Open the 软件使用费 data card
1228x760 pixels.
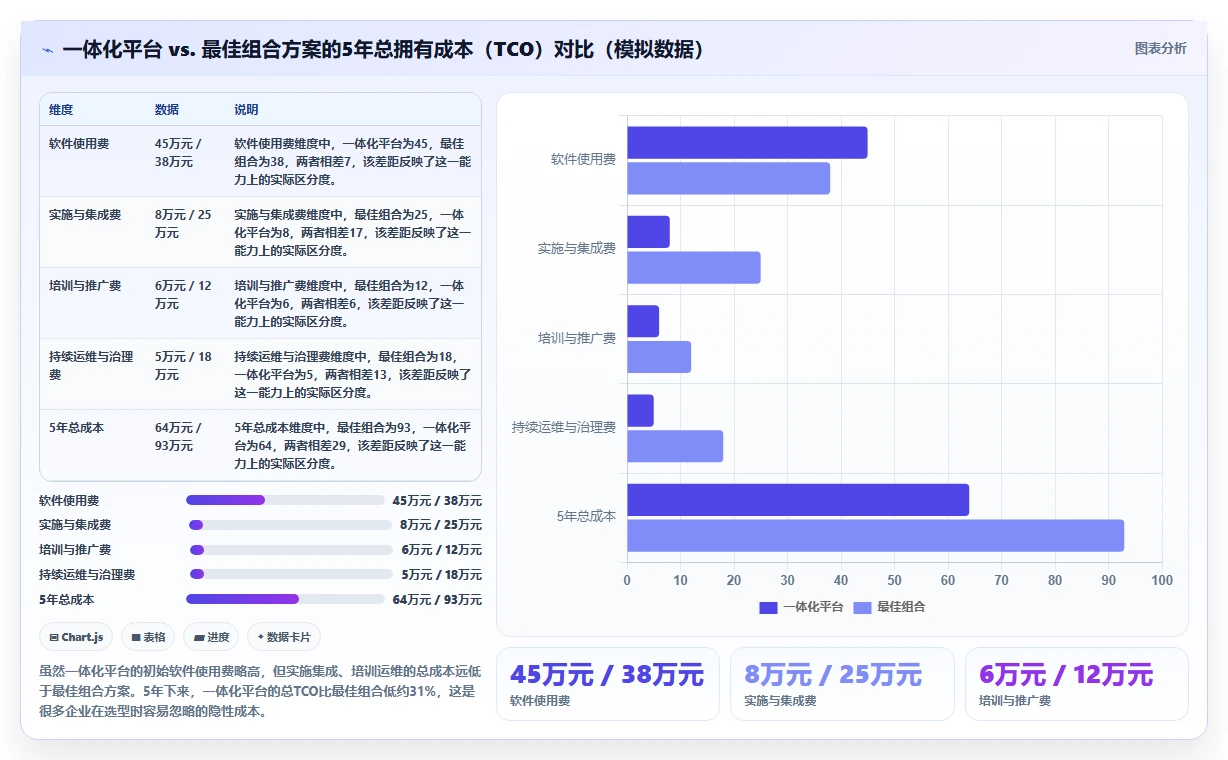click(x=608, y=684)
